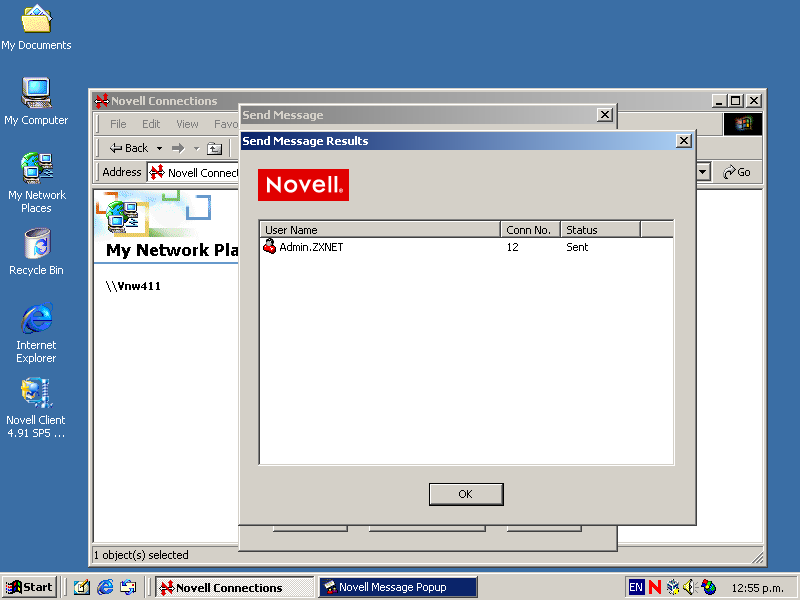Click the Back button in the toolbar

pos(129,148)
